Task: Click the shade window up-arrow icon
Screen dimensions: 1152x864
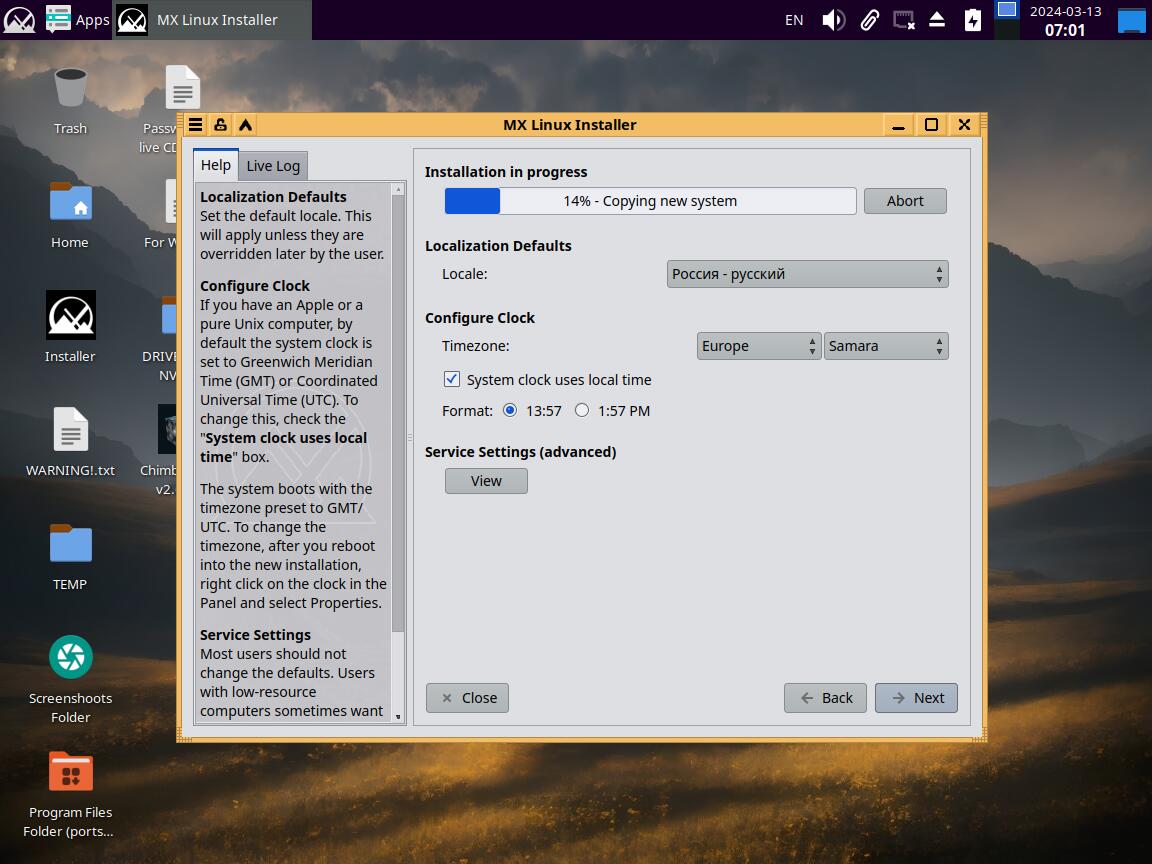Action: pyautogui.click(x=245, y=125)
